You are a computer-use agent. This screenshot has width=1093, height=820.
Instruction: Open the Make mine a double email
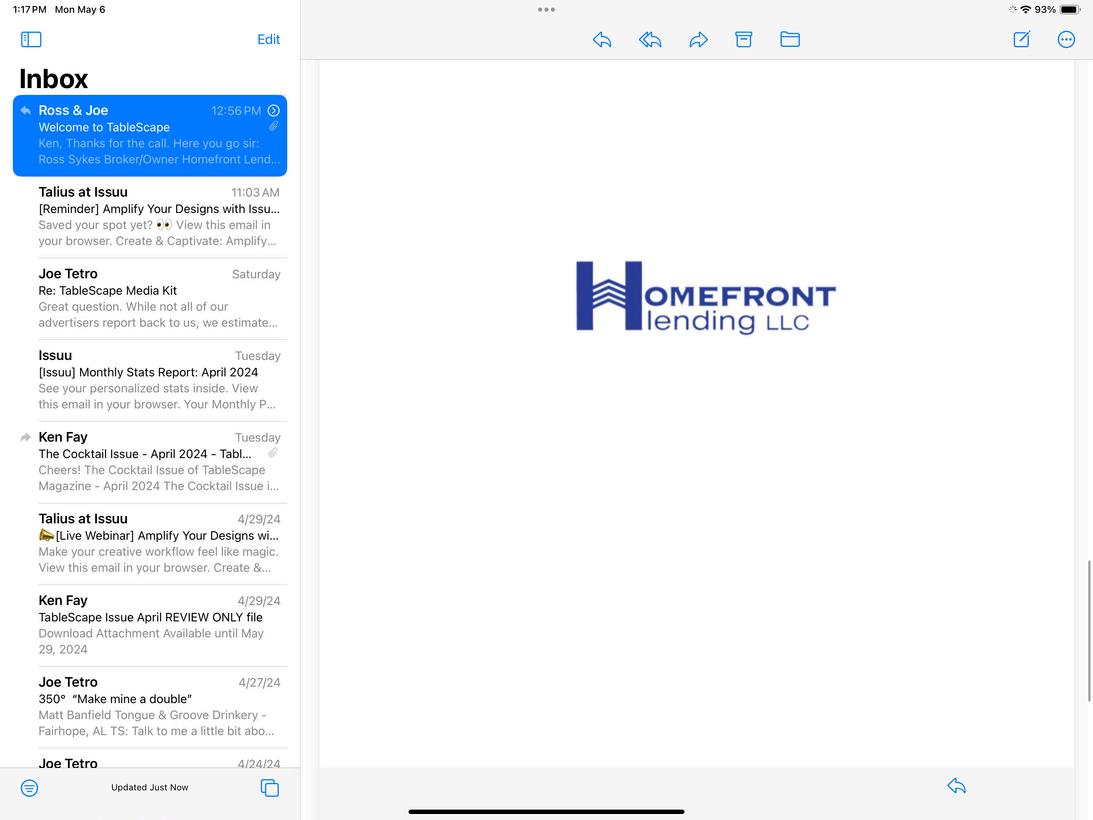150,706
